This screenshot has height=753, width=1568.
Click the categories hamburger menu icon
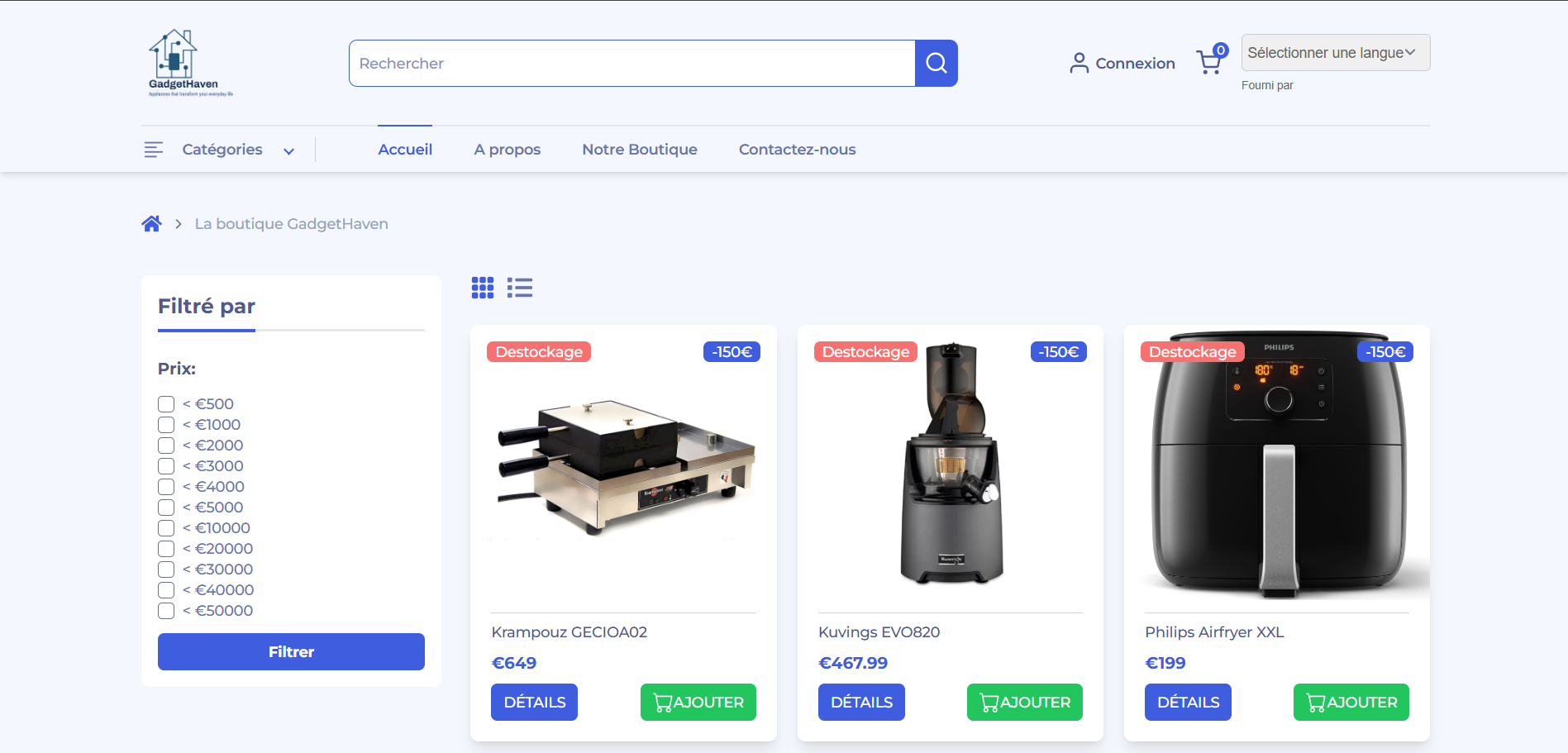click(x=154, y=150)
